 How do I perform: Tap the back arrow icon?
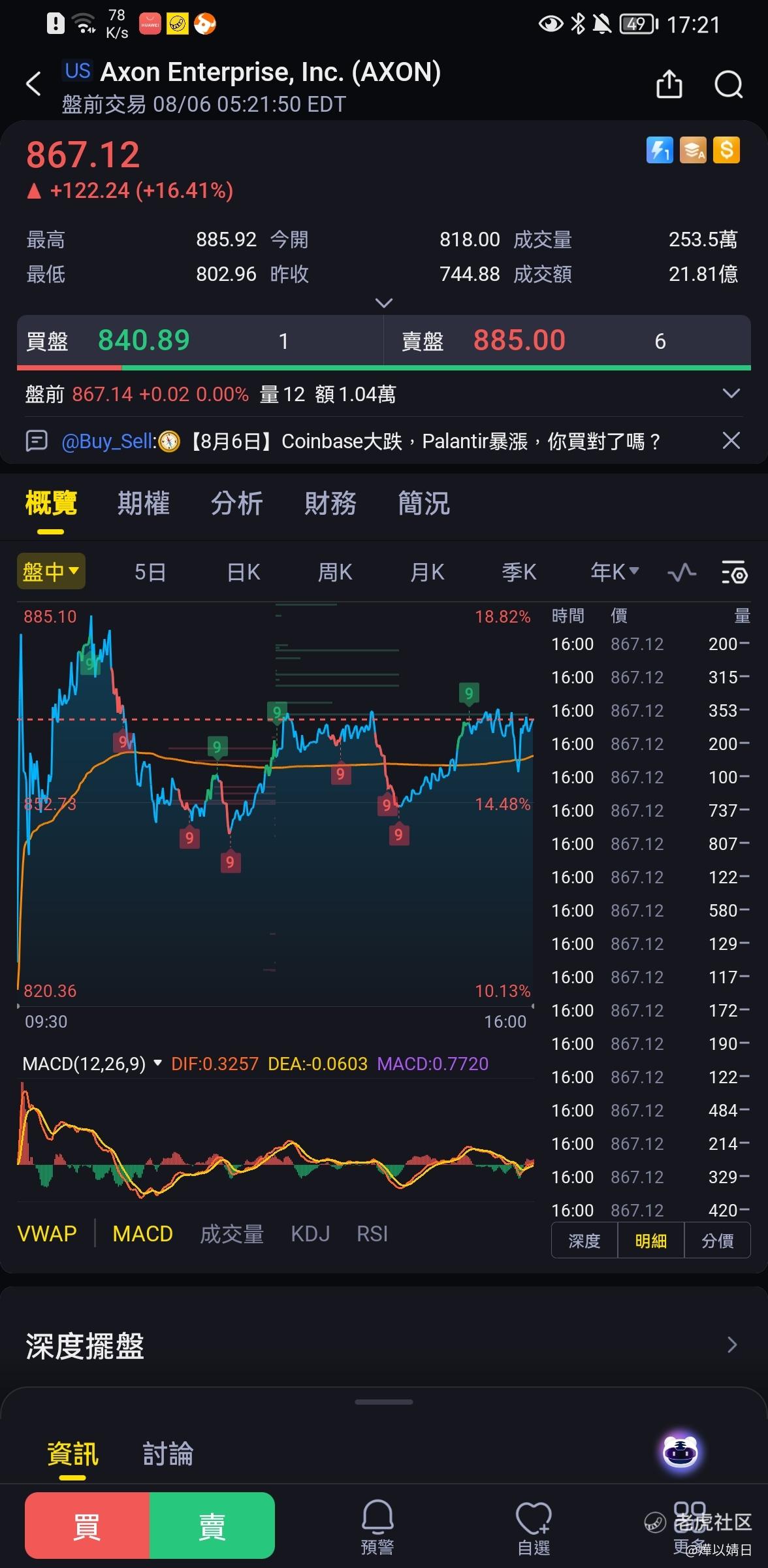point(33,84)
